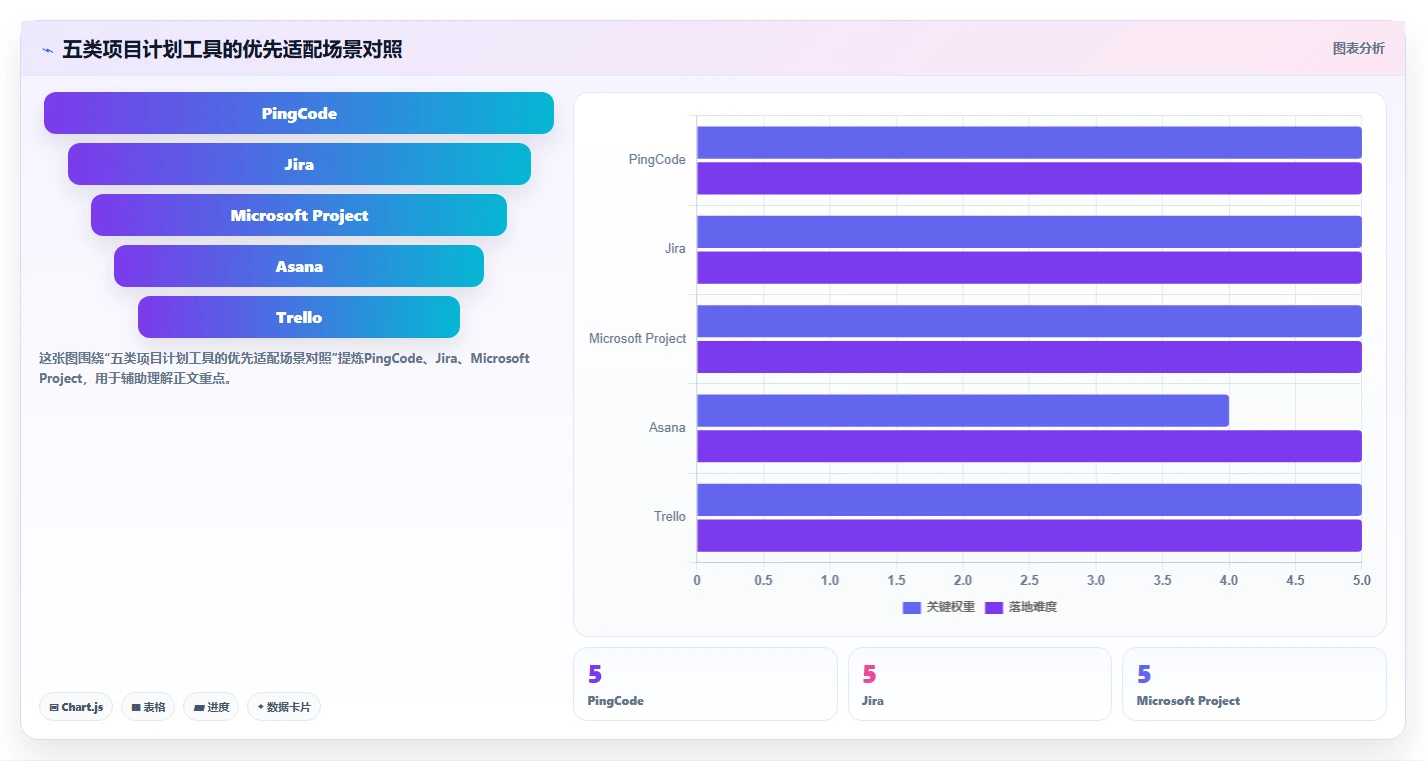
Task: Click the 进度 tag chip
Action: click(211, 707)
